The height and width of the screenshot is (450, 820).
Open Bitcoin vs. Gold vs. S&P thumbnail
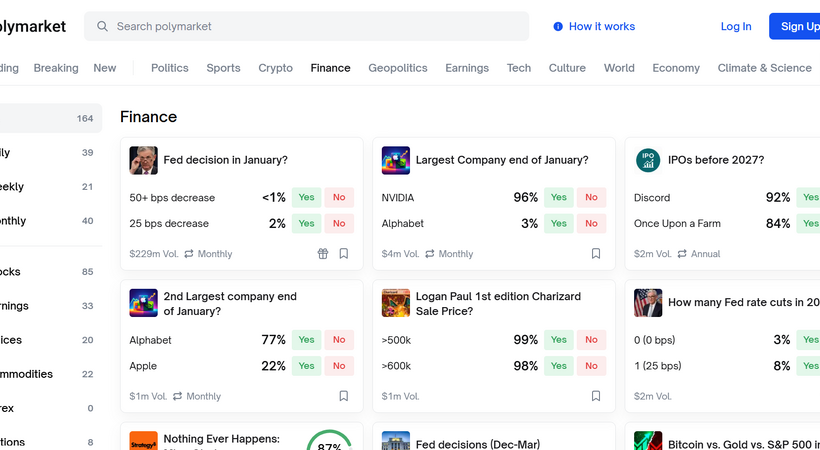click(x=648, y=441)
